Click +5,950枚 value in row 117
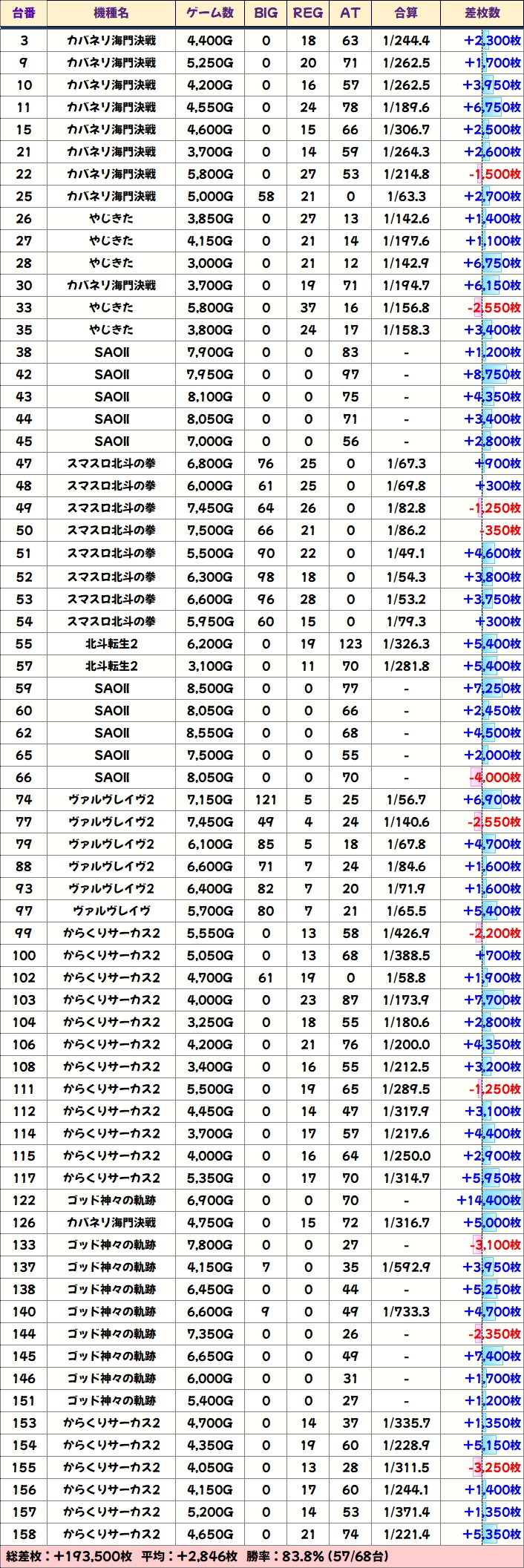This screenshot has height=1568, width=524. [x=492, y=1178]
